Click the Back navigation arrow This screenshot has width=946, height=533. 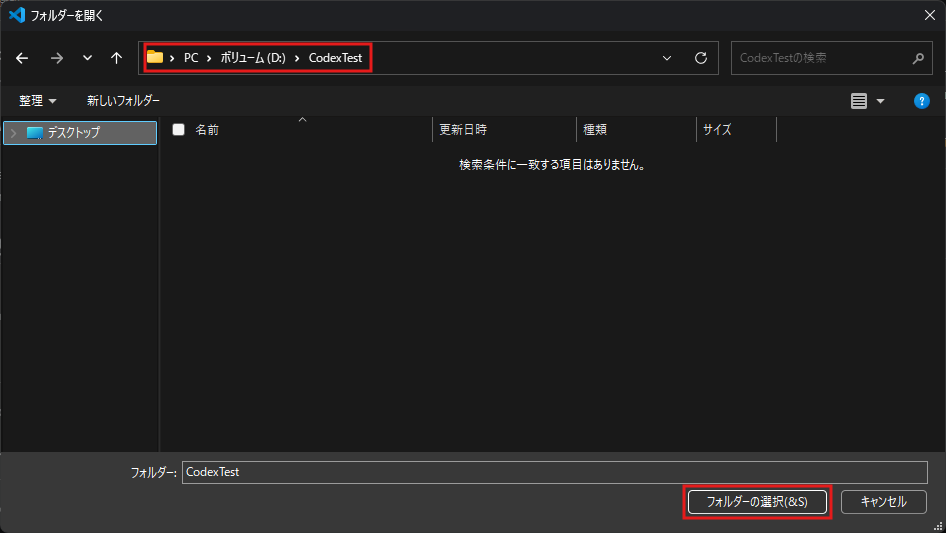point(23,58)
